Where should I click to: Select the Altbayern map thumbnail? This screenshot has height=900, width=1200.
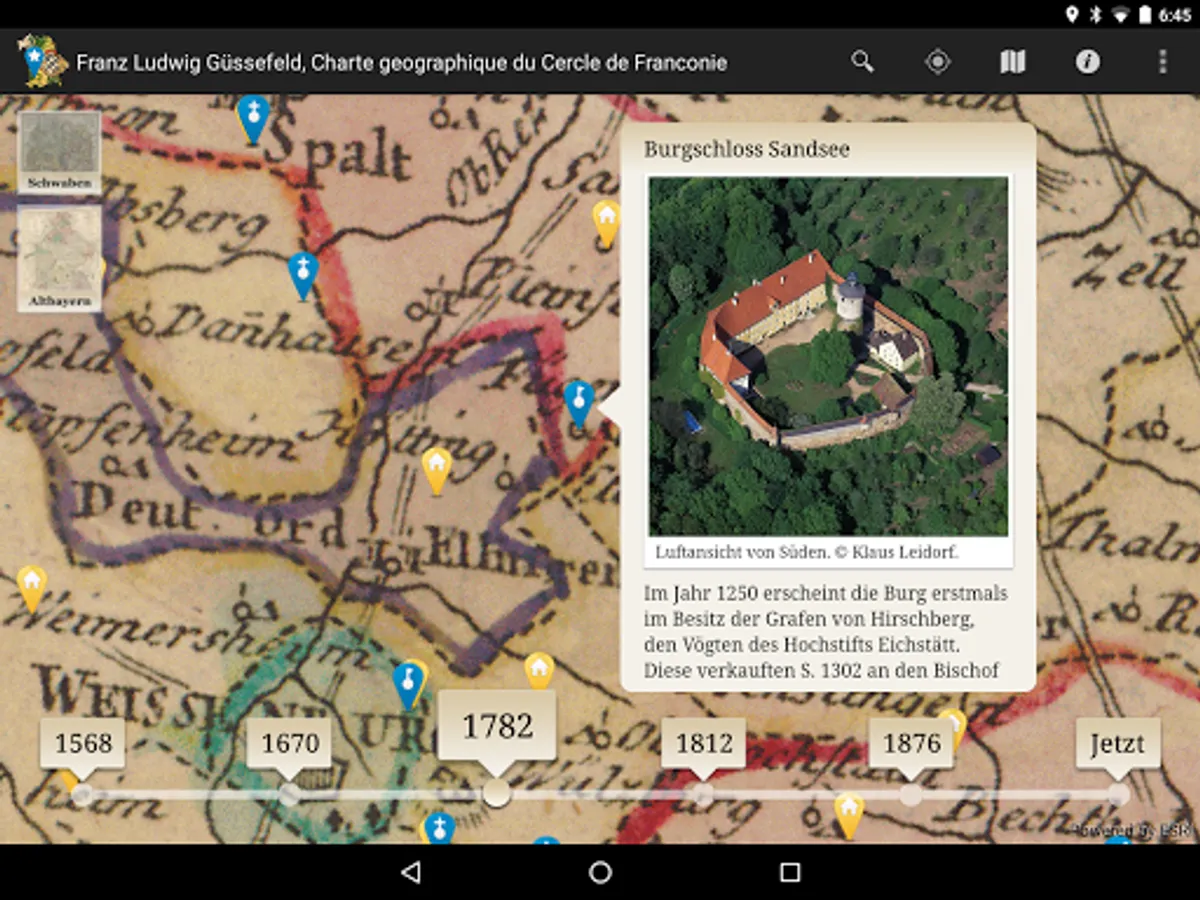60,259
